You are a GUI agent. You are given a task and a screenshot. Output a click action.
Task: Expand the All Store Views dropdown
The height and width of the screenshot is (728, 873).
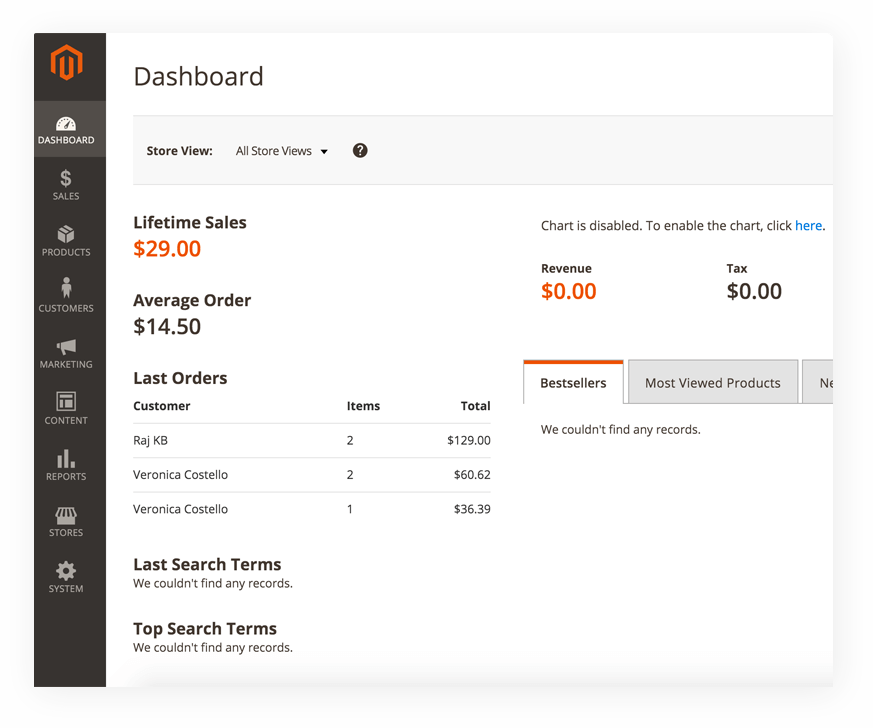point(281,150)
